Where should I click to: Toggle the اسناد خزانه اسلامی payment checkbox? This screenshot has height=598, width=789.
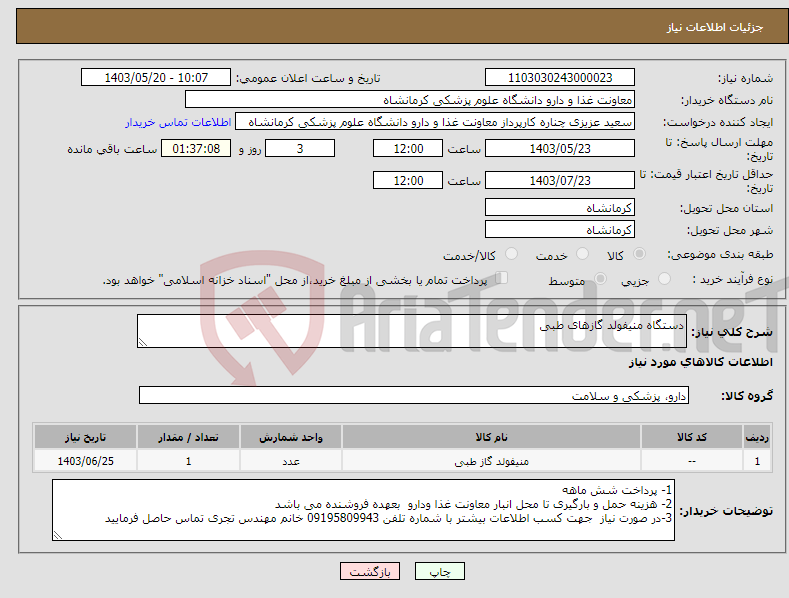pyautogui.click(x=501, y=277)
